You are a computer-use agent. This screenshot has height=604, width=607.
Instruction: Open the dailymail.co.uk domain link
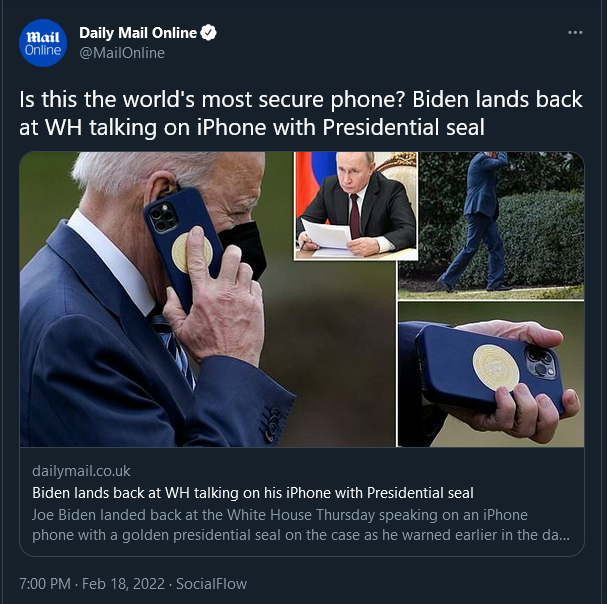(x=81, y=471)
